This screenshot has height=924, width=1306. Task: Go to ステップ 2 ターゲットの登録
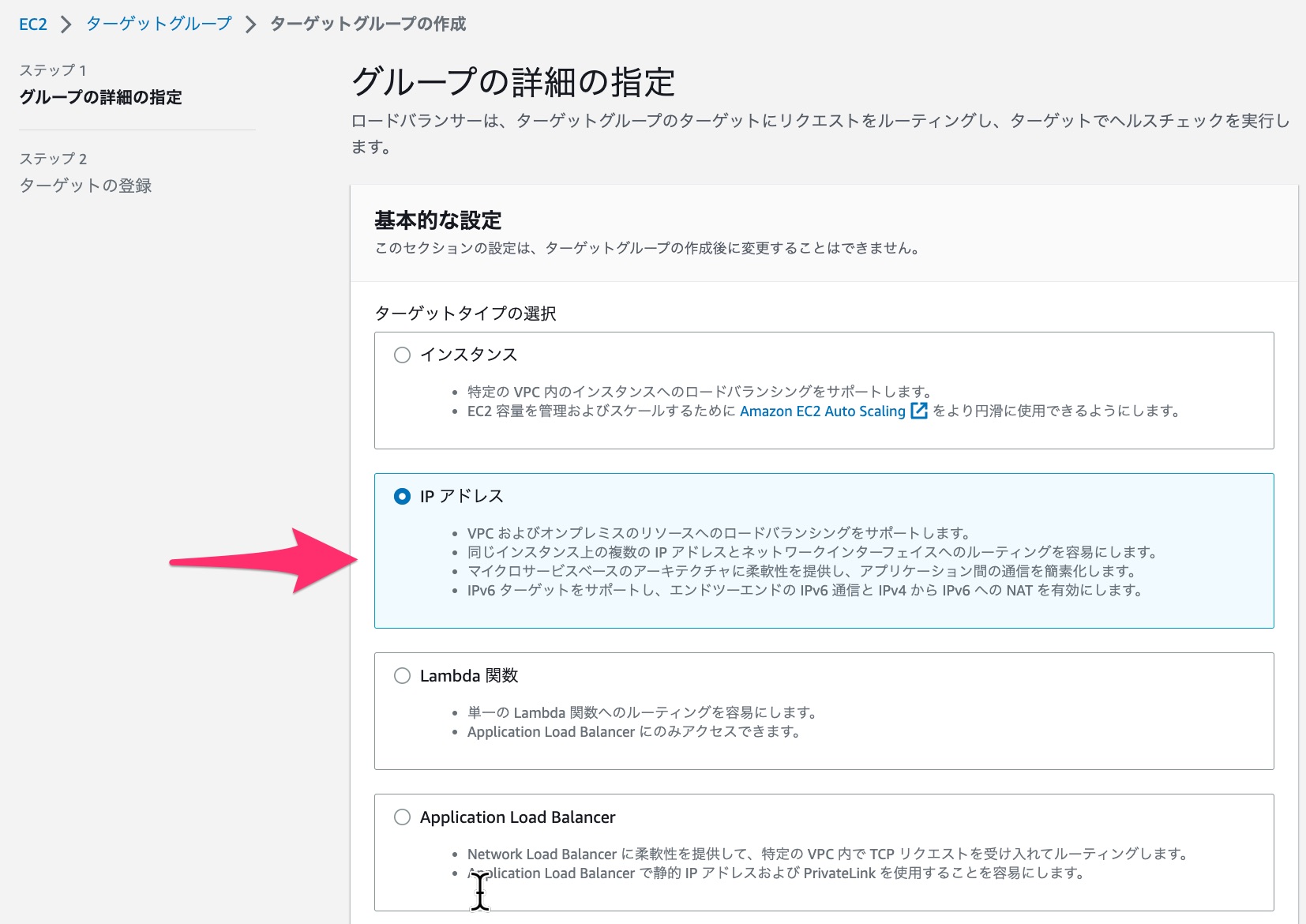[x=87, y=186]
